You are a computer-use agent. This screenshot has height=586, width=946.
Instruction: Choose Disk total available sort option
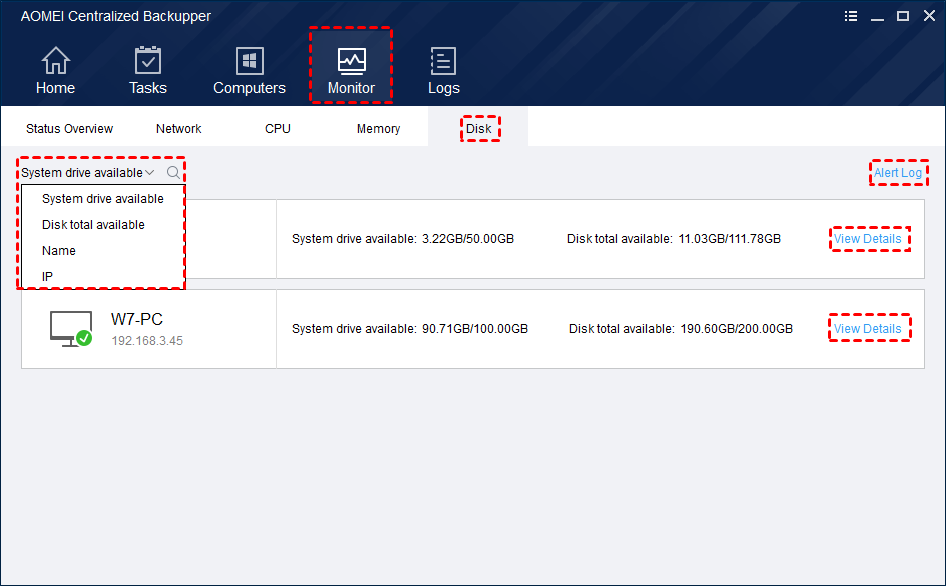103,225
